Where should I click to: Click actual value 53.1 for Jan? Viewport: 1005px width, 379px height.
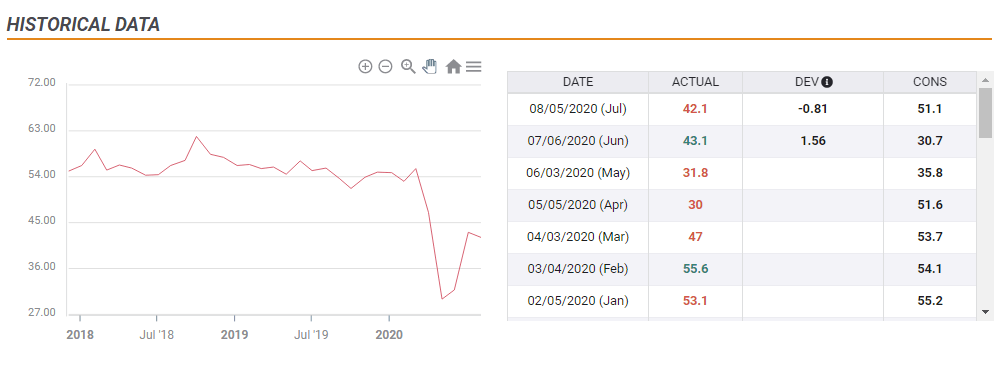tap(695, 301)
